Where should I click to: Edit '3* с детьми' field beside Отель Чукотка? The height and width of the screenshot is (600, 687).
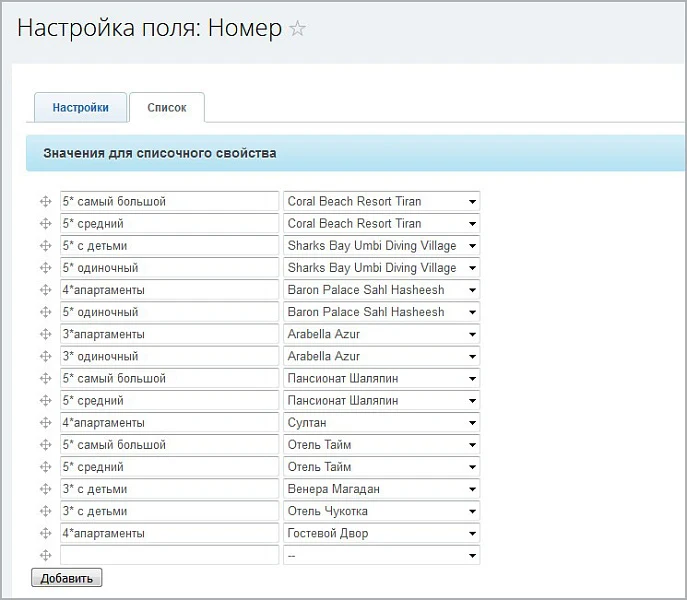tap(170, 511)
